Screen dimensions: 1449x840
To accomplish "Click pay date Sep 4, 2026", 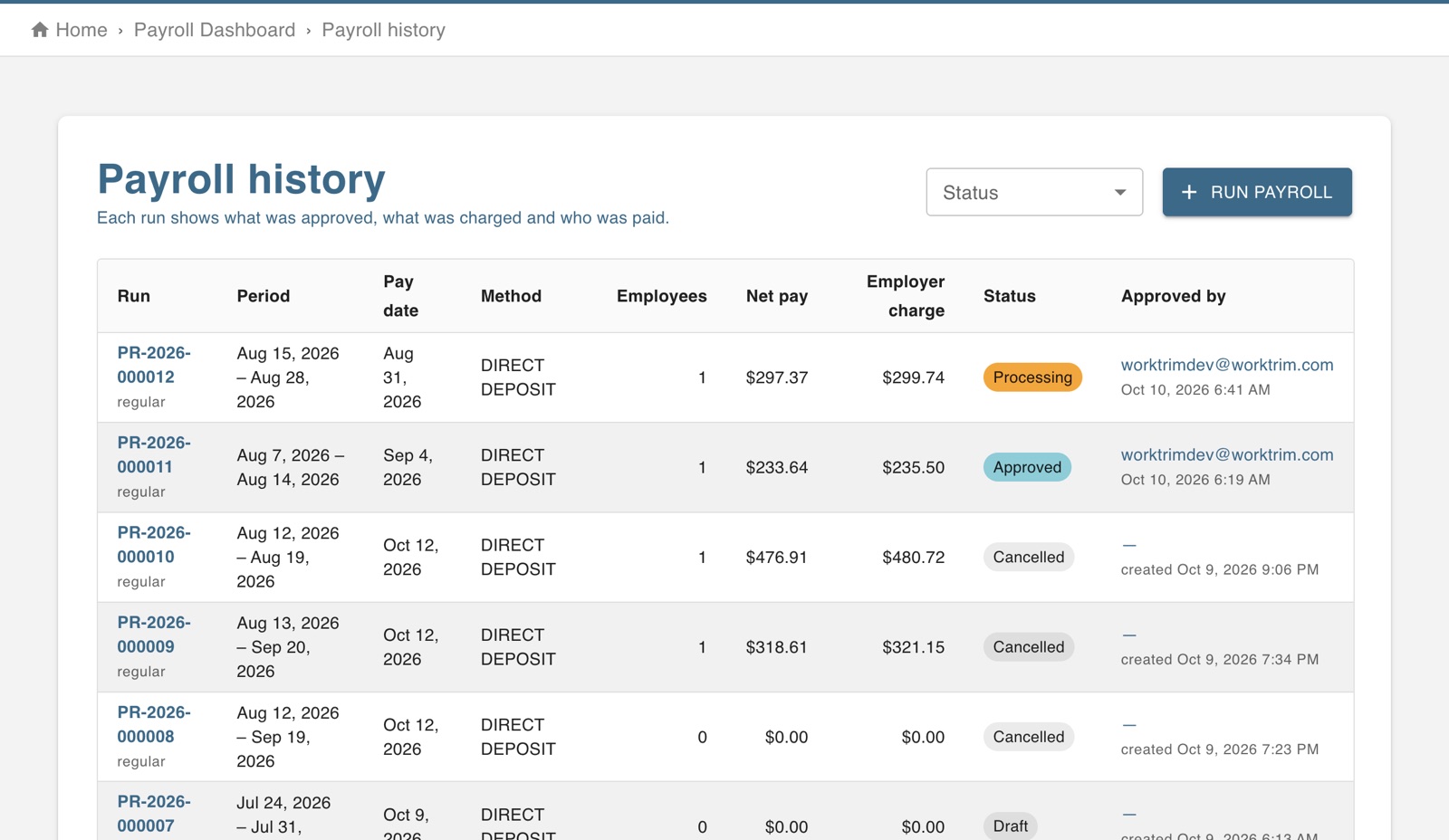I will [x=408, y=467].
